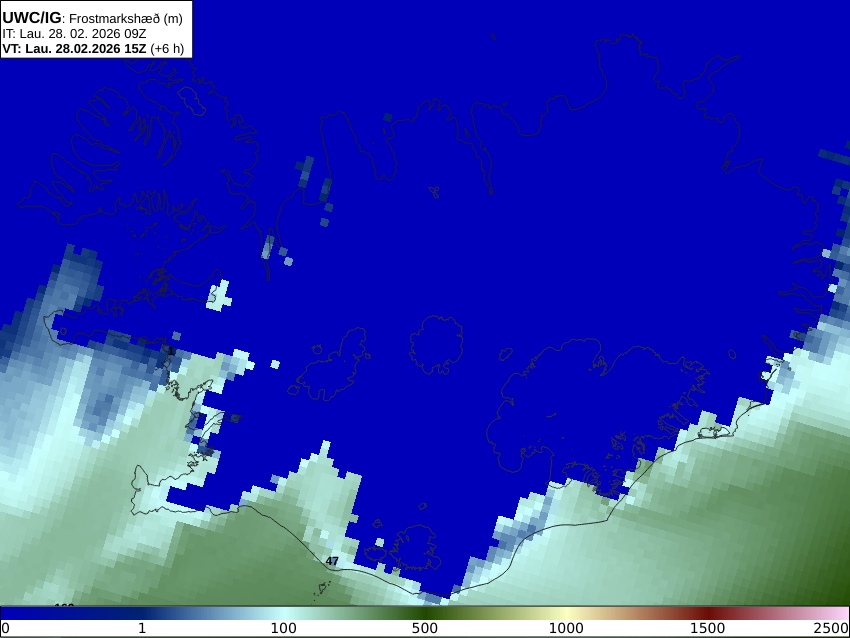This screenshot has width=850, height=638.
Task: Click the colorbar label "1000"
Action: pyautogui.click(x=566, y=629)
